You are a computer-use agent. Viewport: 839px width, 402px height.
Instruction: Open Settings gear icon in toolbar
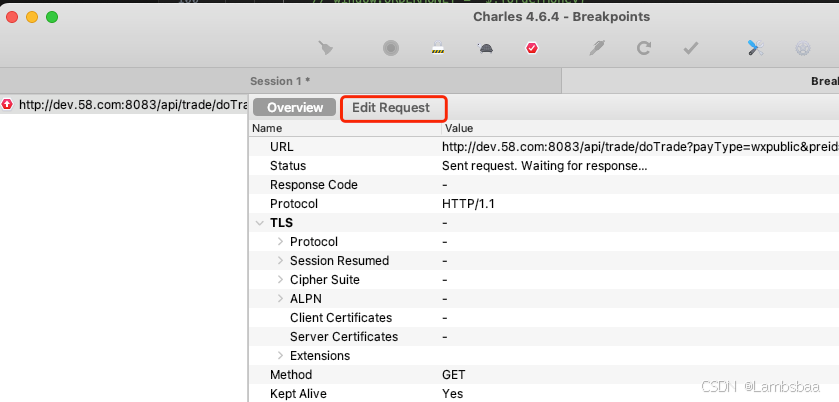click(803, 49)
